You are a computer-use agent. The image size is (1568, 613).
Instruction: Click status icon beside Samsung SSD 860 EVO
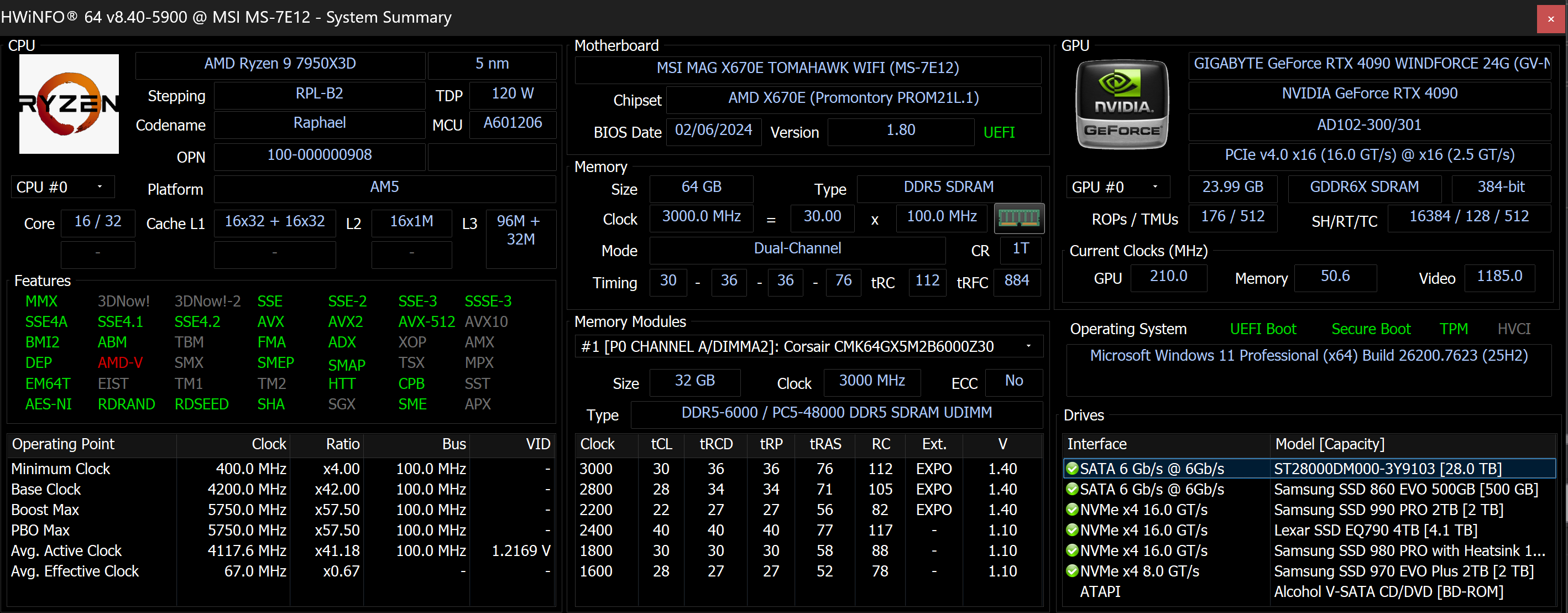coord(1072,489)
